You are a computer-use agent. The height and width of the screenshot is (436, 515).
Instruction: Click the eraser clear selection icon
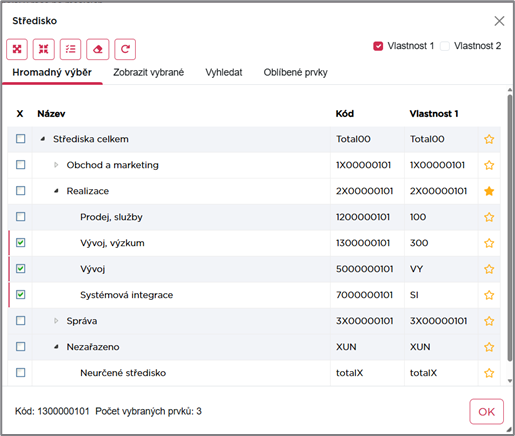[x=98, y=49]
